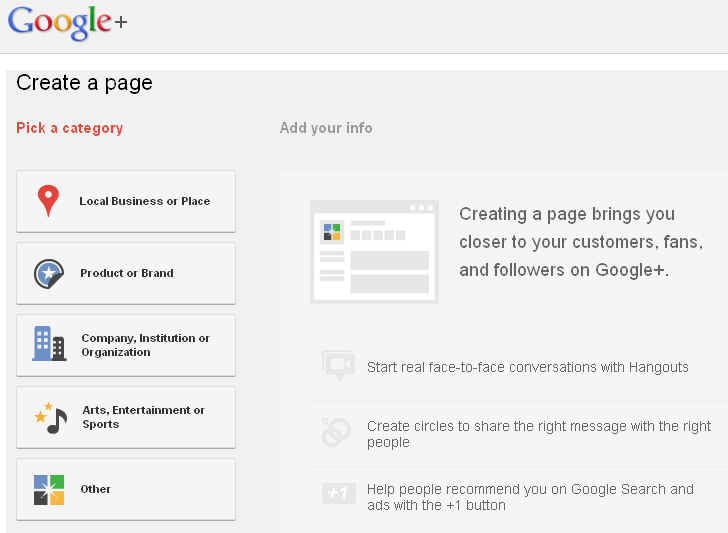Screen dimensions: 728x533
Task: Click the page preview illustration
Action: [x=374, y=252]
